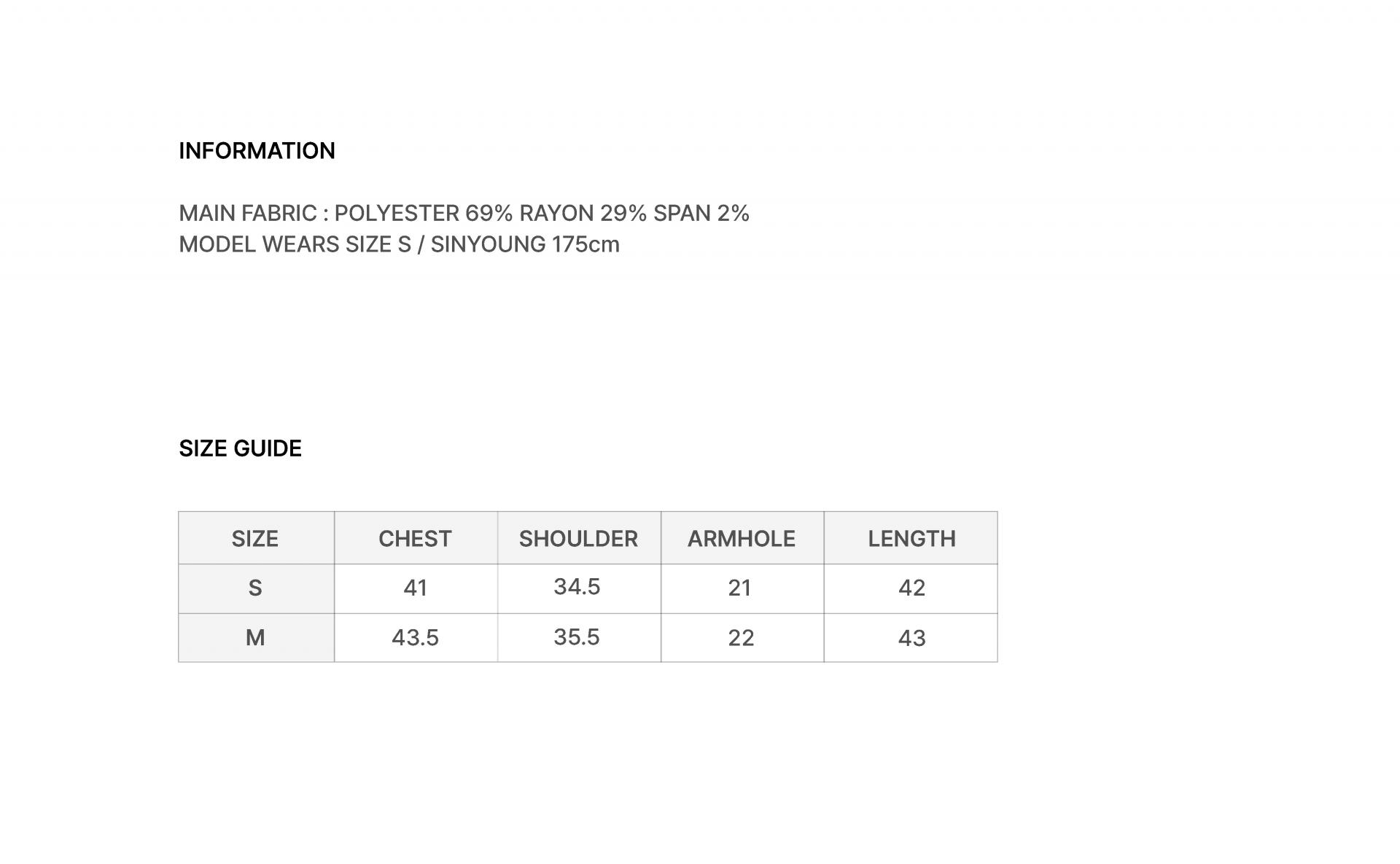Click shoulder value 35.5 cell
This screenshot has height=864, width=1400.
coord(579,638)
